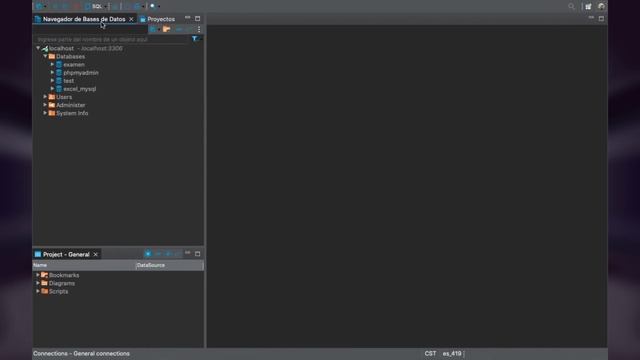Expand the excel_mysql database
This screenshot has width=640, height=360.
click(52, 89)
